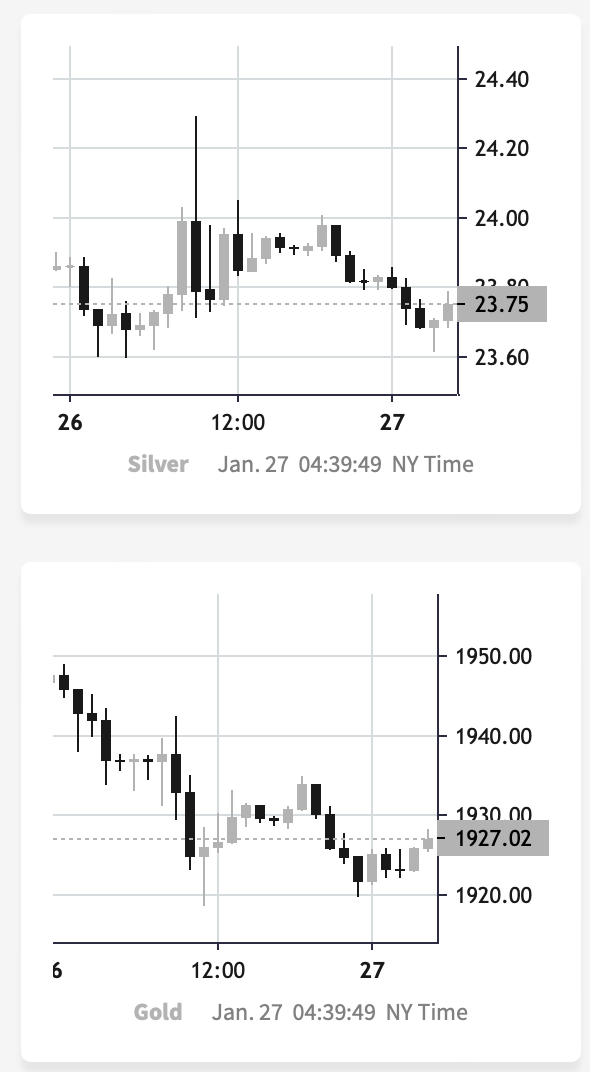Click the Gold chart timestamp Jan. 27 text
This screenshot has width=590, height=1072.
(x=247, y=1012)
